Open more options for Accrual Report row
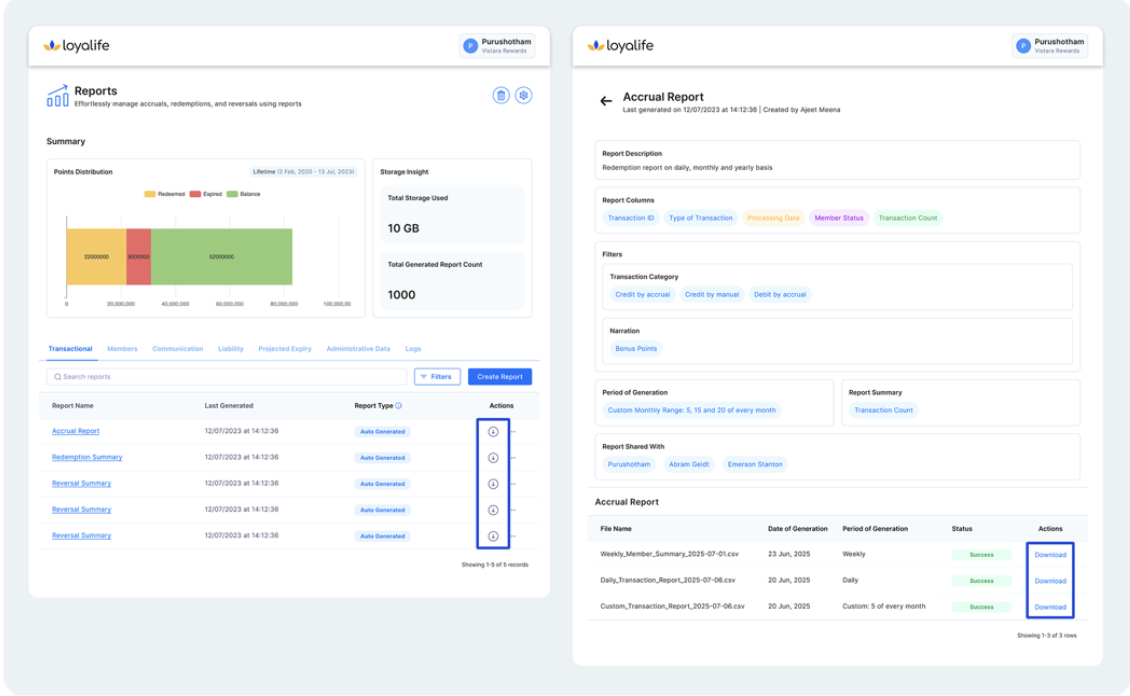 [x=513, y=432]
